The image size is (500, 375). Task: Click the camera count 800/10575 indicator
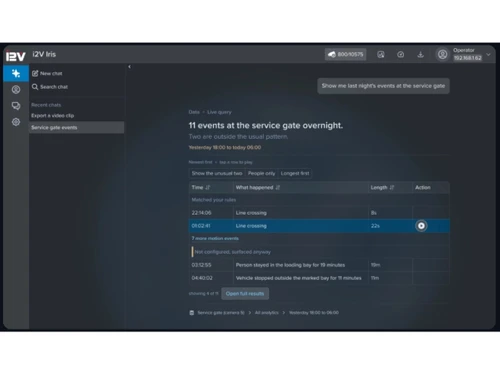tap(345, 54)
